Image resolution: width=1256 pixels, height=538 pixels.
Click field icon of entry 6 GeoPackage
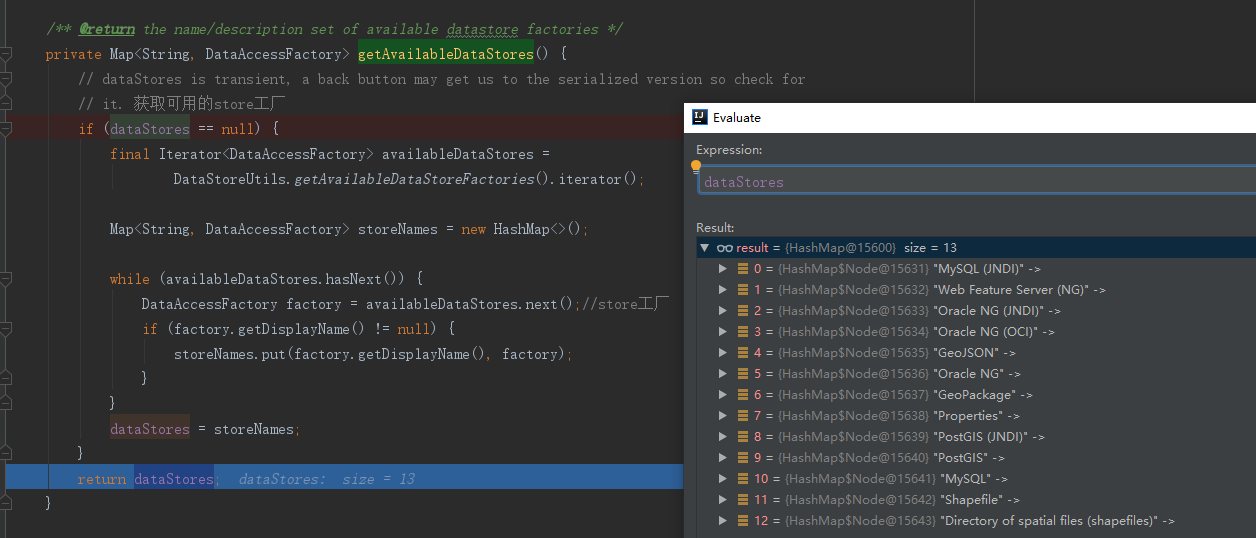pyautogui.click(x=743, y=394)
